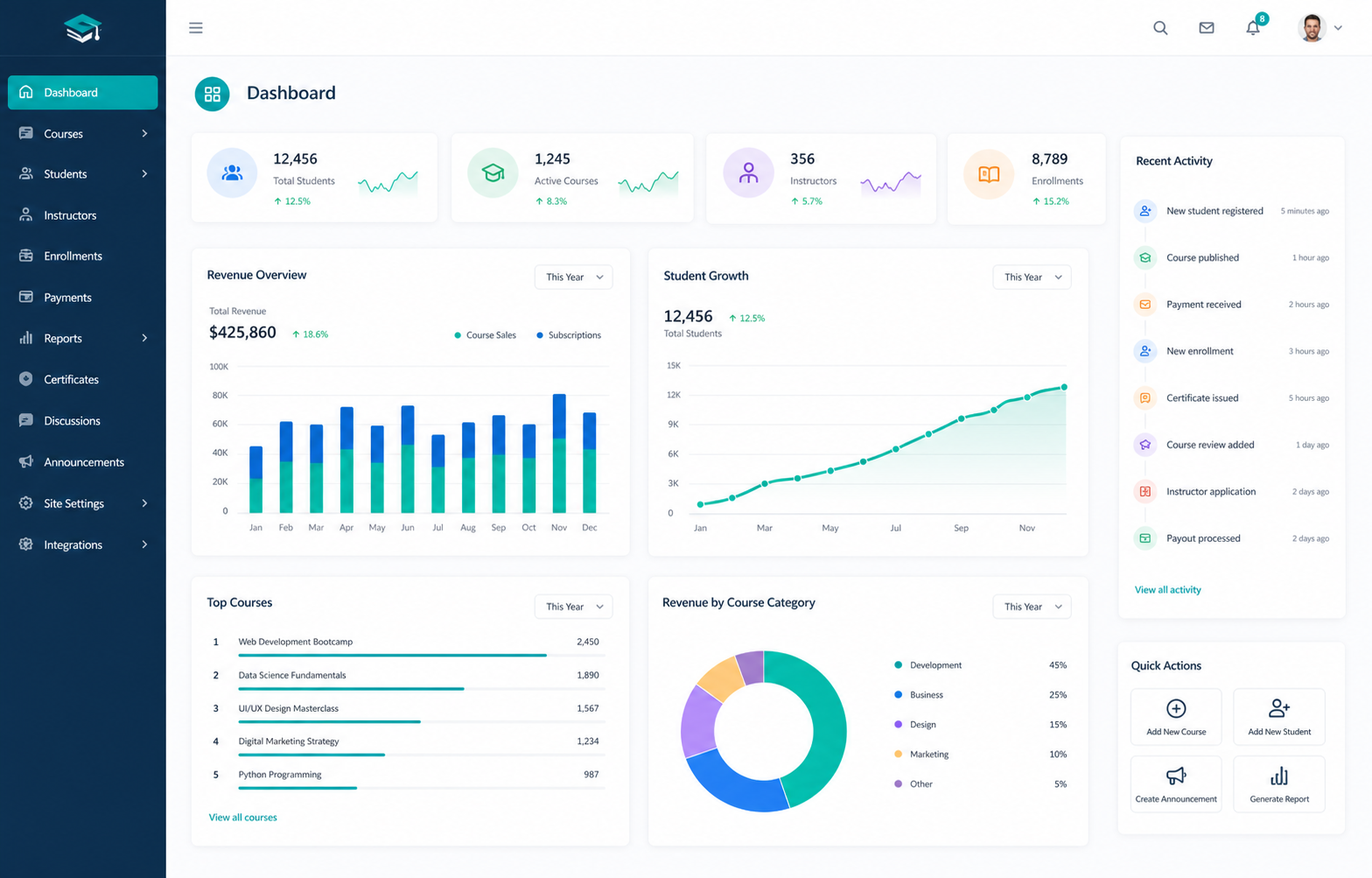1372x878 pixels.
Task: Open Revenue Overview This Year dropdown
Action: coord(574,277)
